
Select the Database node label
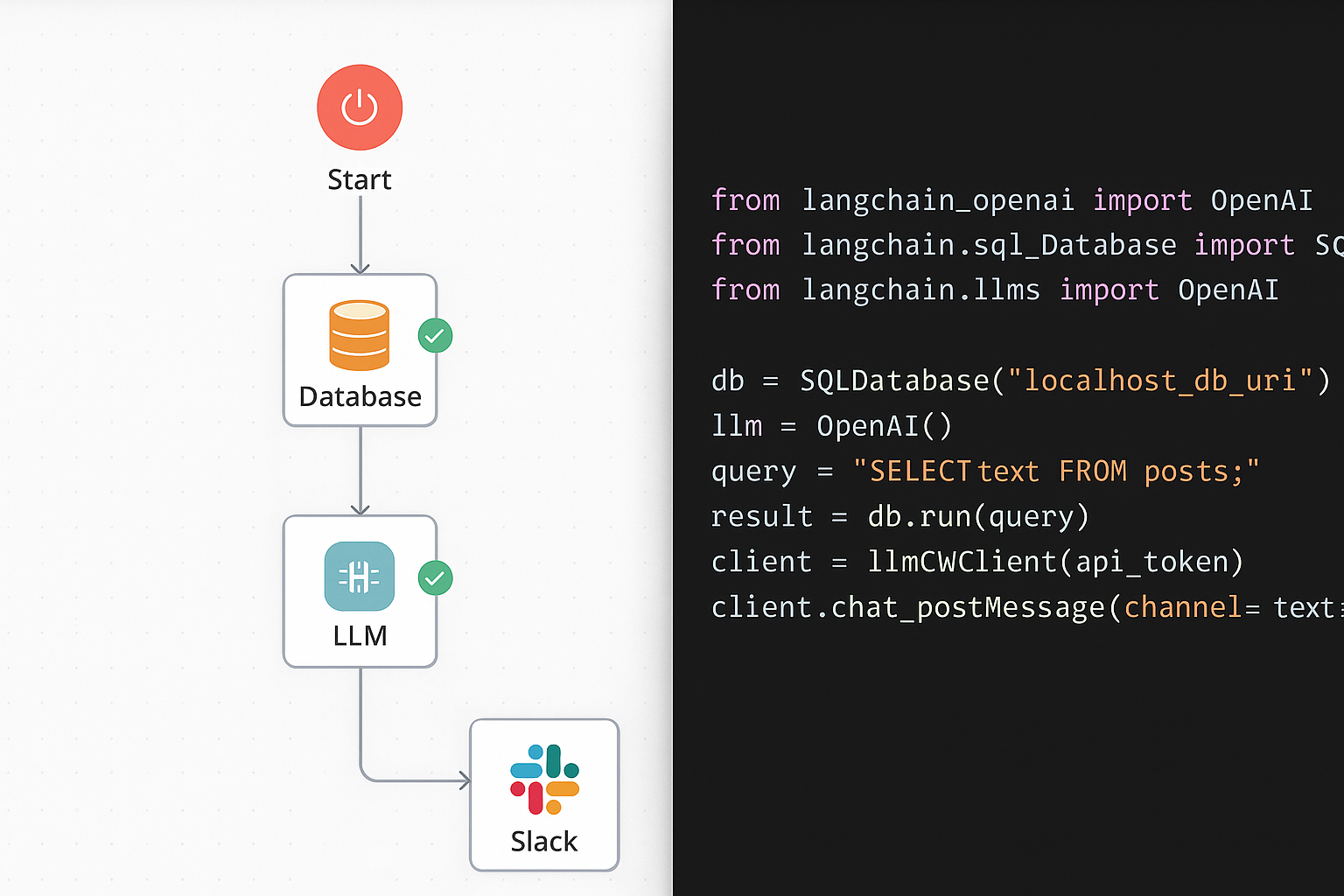(x=360, y=396)
